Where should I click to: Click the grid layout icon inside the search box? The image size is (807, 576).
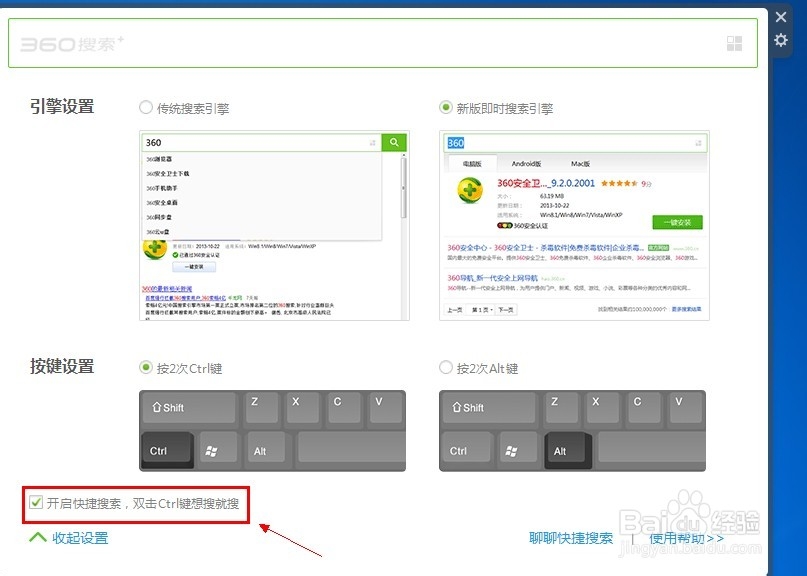coord(734,42)
